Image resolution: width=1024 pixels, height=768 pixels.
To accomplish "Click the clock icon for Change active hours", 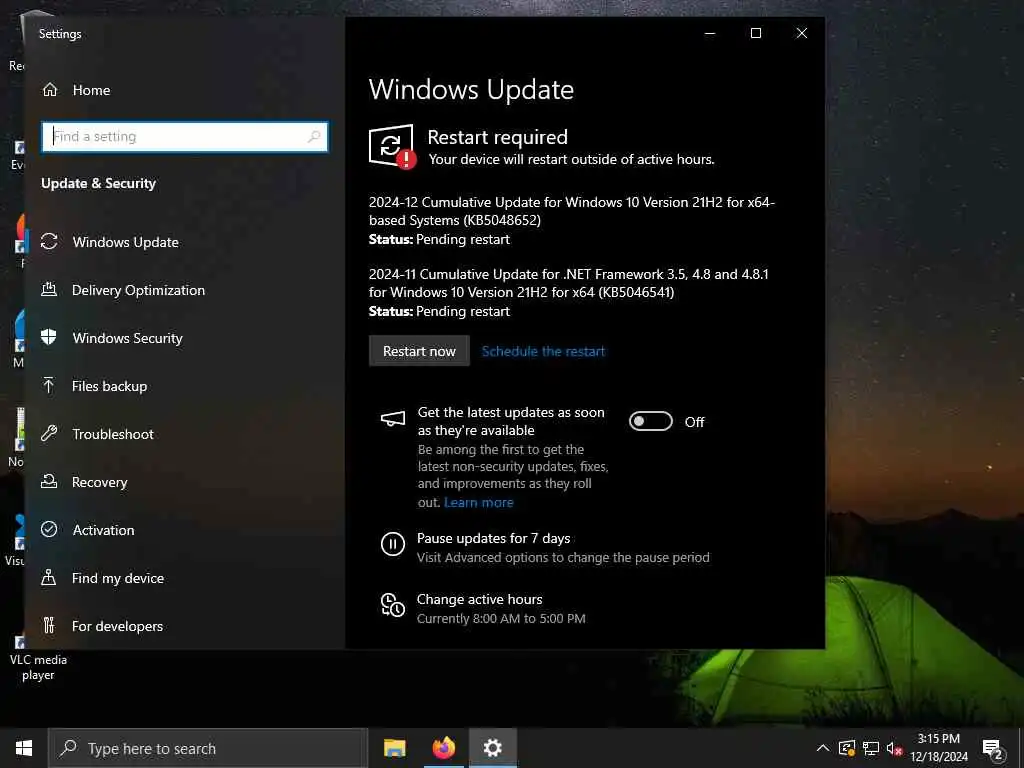I will tap(392, 605).
